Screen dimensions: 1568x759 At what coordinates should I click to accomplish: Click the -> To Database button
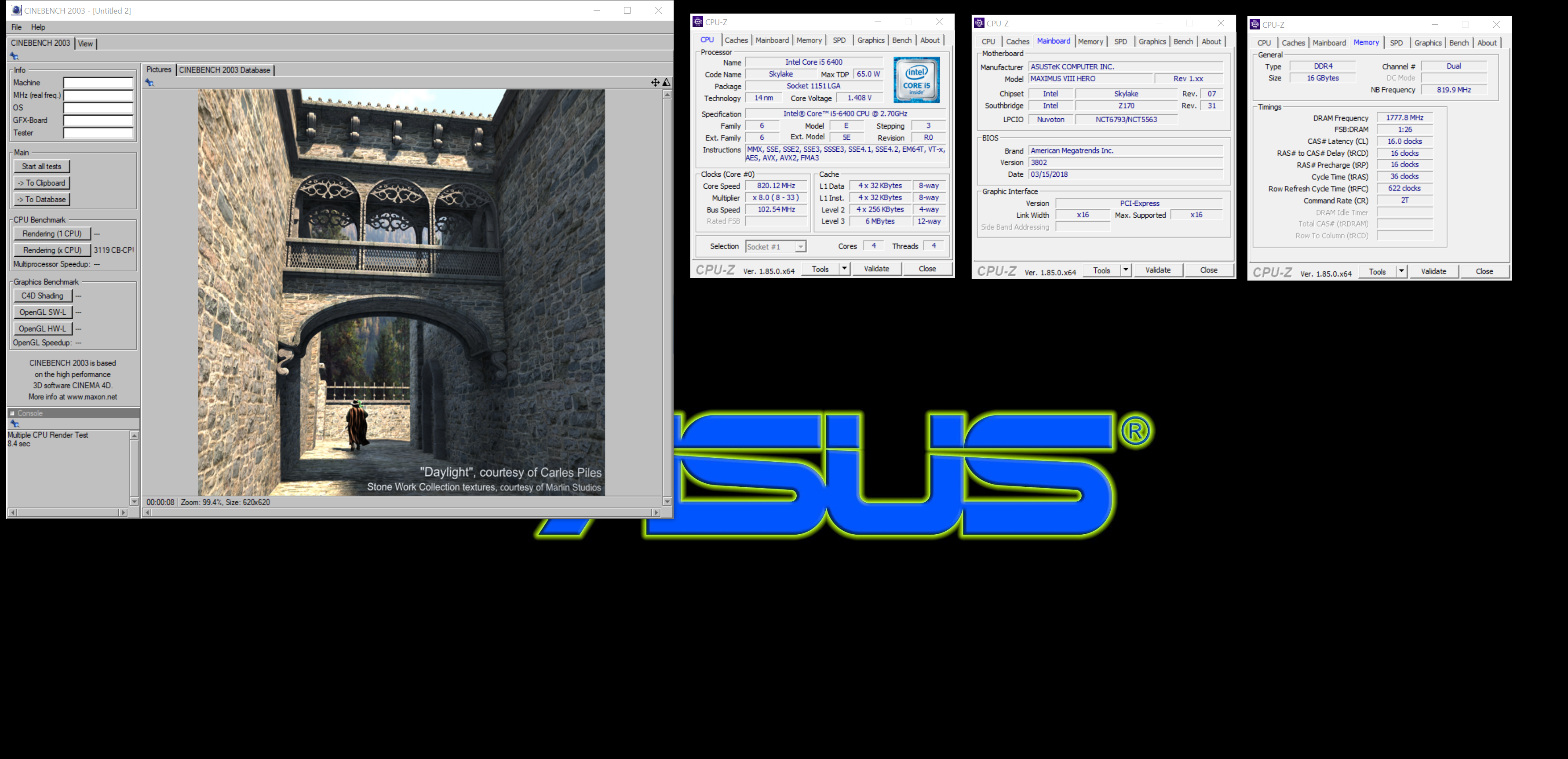coord(41,199)
